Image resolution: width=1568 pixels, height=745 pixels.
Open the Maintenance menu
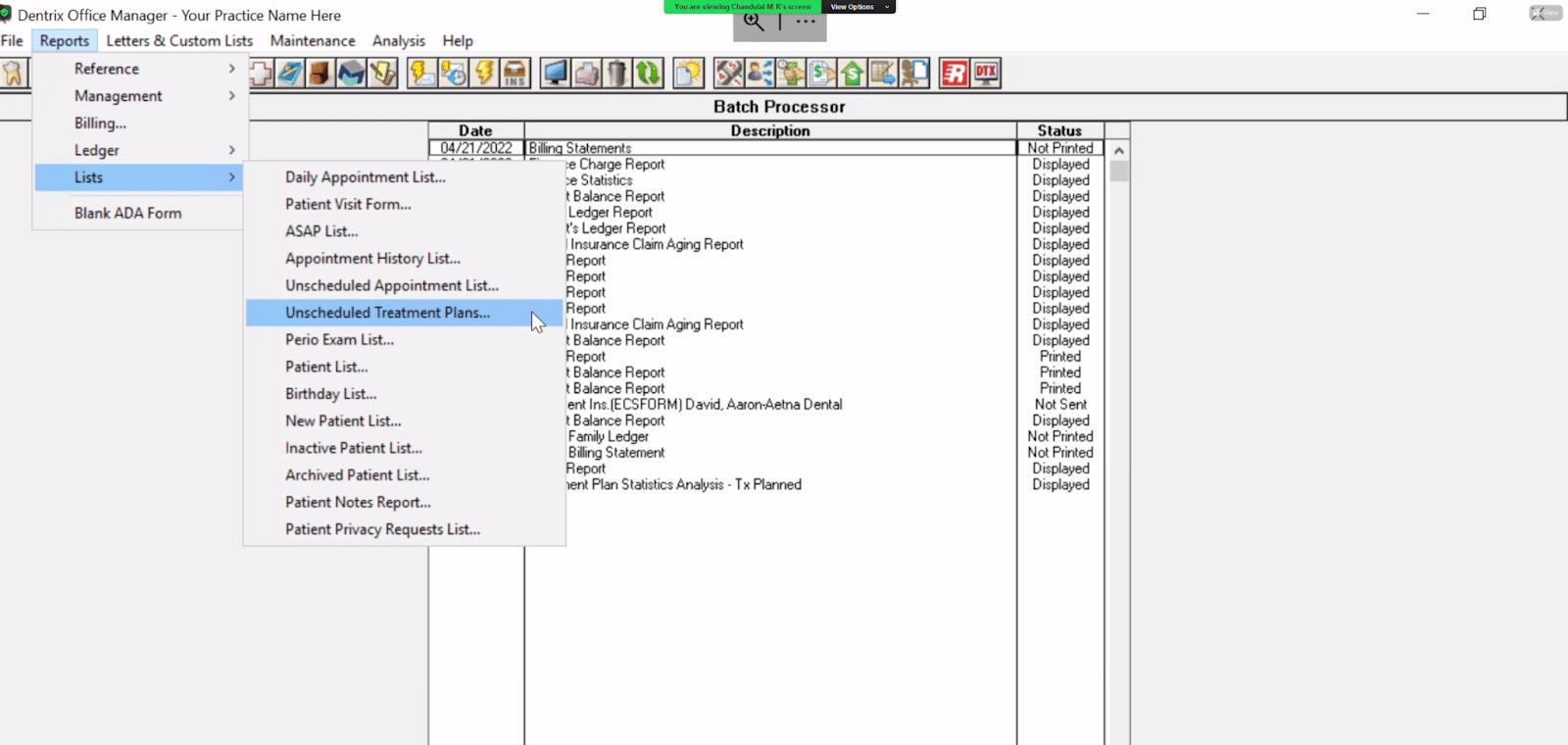pos(313,41)
